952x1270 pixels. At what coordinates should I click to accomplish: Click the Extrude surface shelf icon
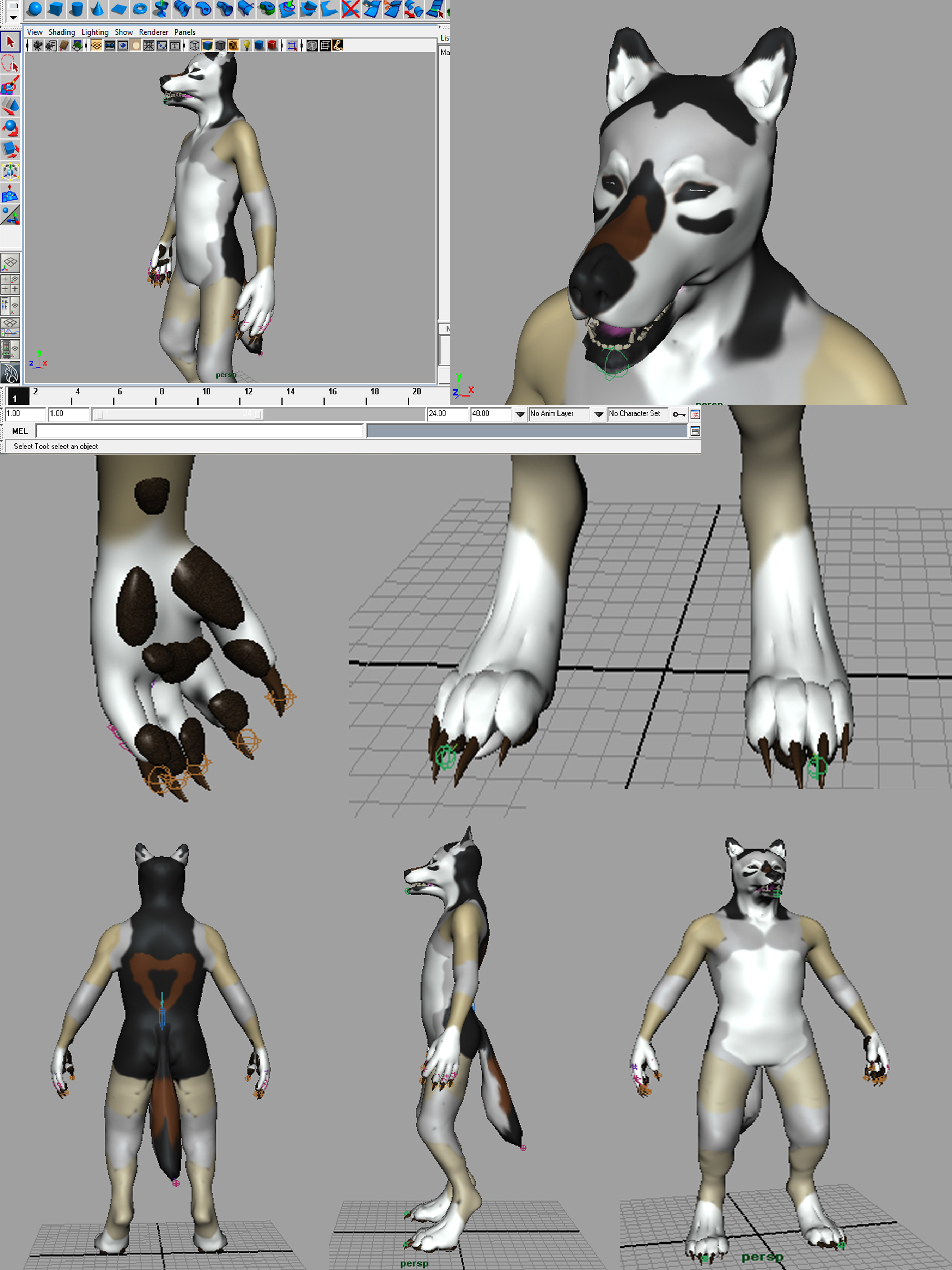[224, 8]
